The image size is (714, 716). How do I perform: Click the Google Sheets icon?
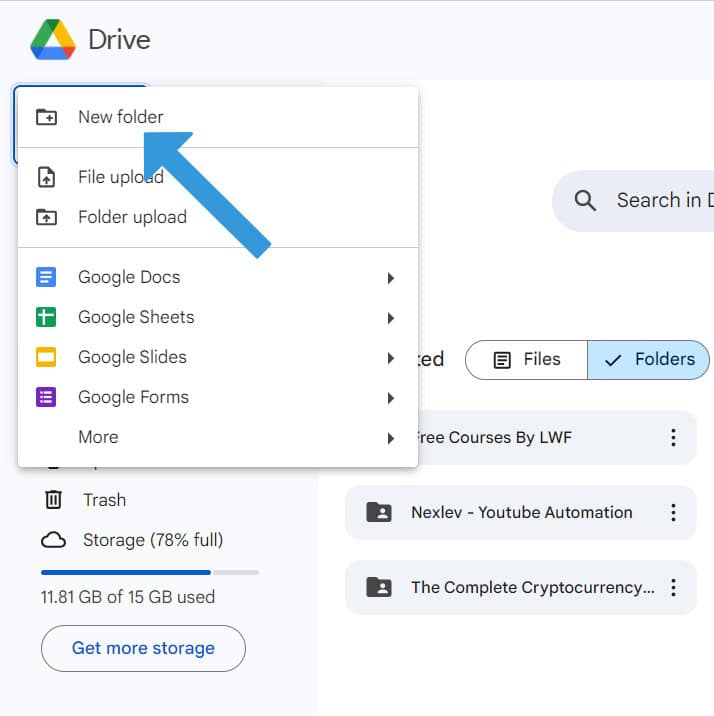pyautogui.click(x=46, y=317)
